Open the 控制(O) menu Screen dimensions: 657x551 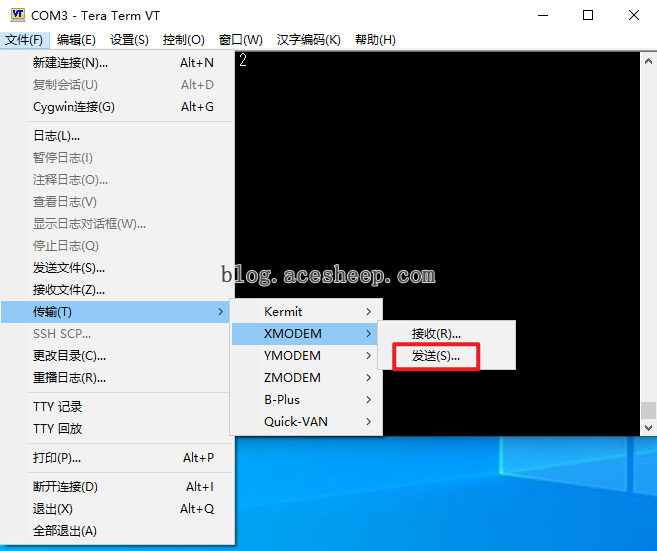(184, 40)
